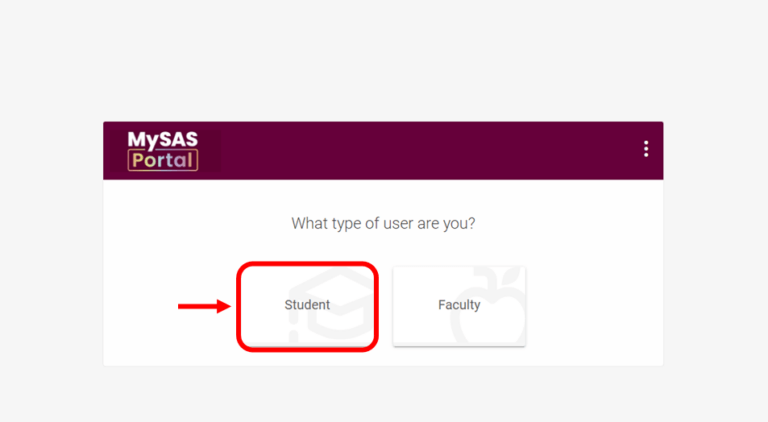
Task: Click the white space between Student and Faculty cards
Action: [x=385, y=305]
